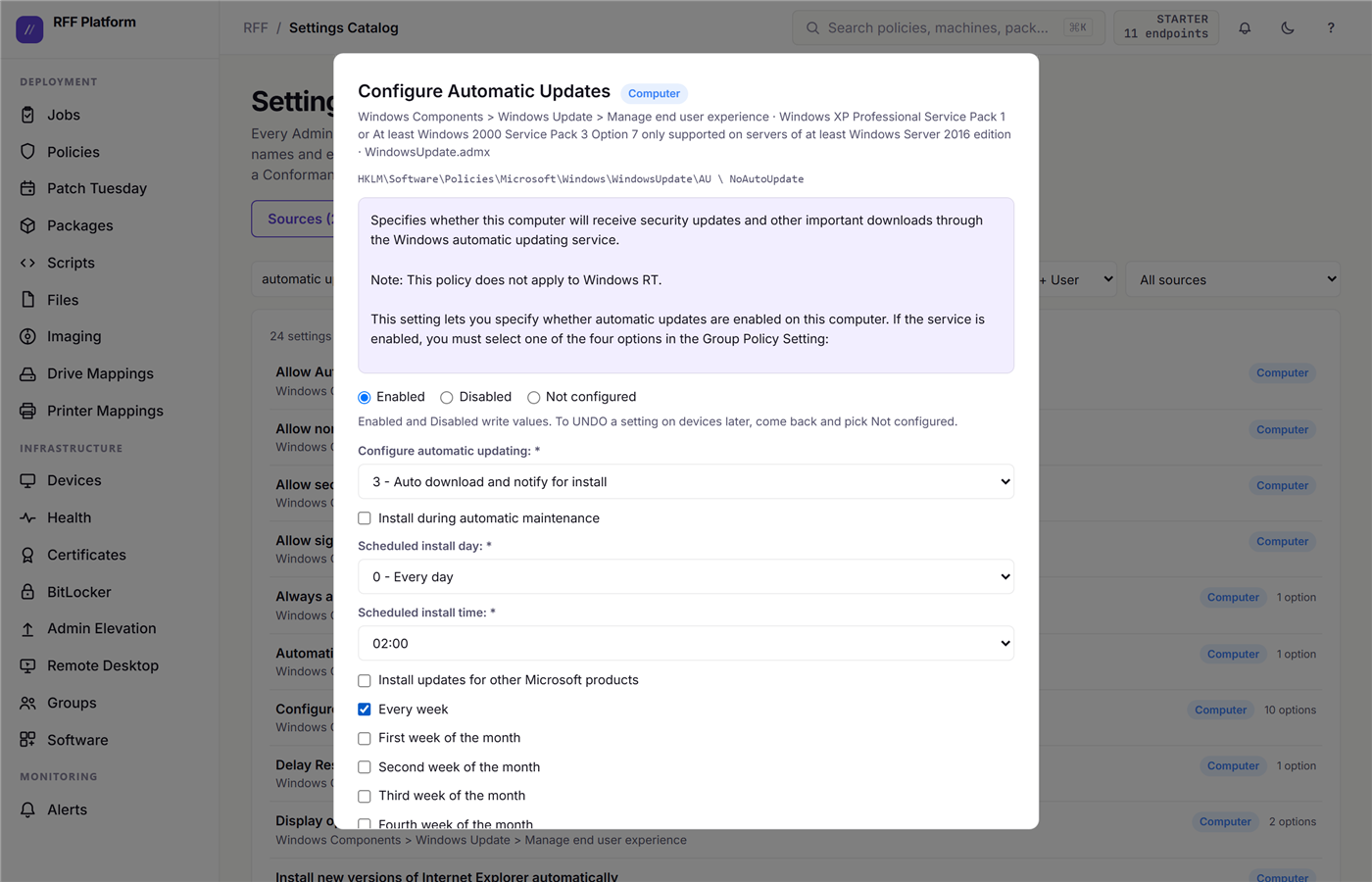Viewport: 1372px width, 882px height.
Task: Open BitLocker lock icon
Action: (x=27, y=592)
